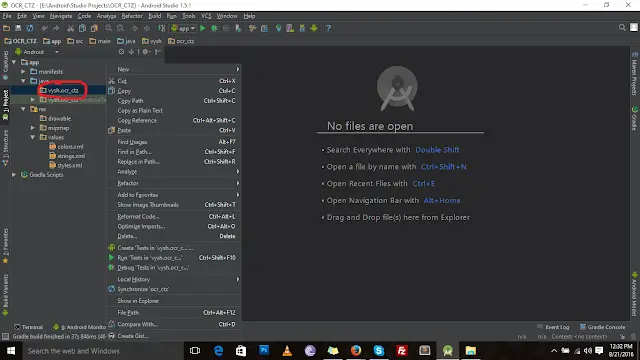
Task: Click the Save All toolbar icon
Action: point(18,28)
